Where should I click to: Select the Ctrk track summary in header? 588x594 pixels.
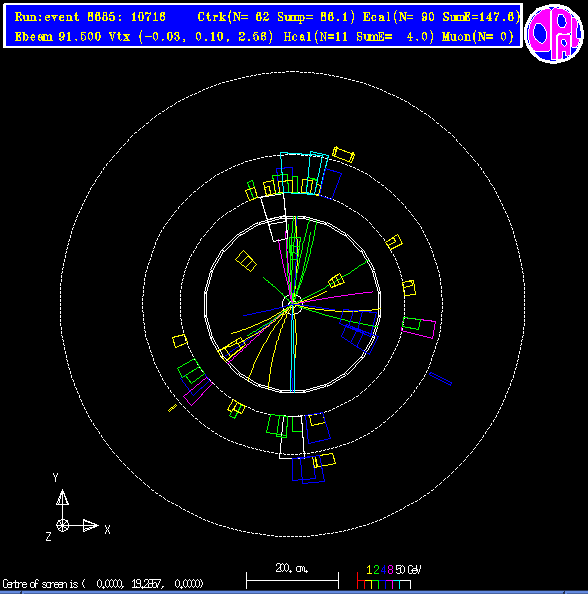click(276, 17)
